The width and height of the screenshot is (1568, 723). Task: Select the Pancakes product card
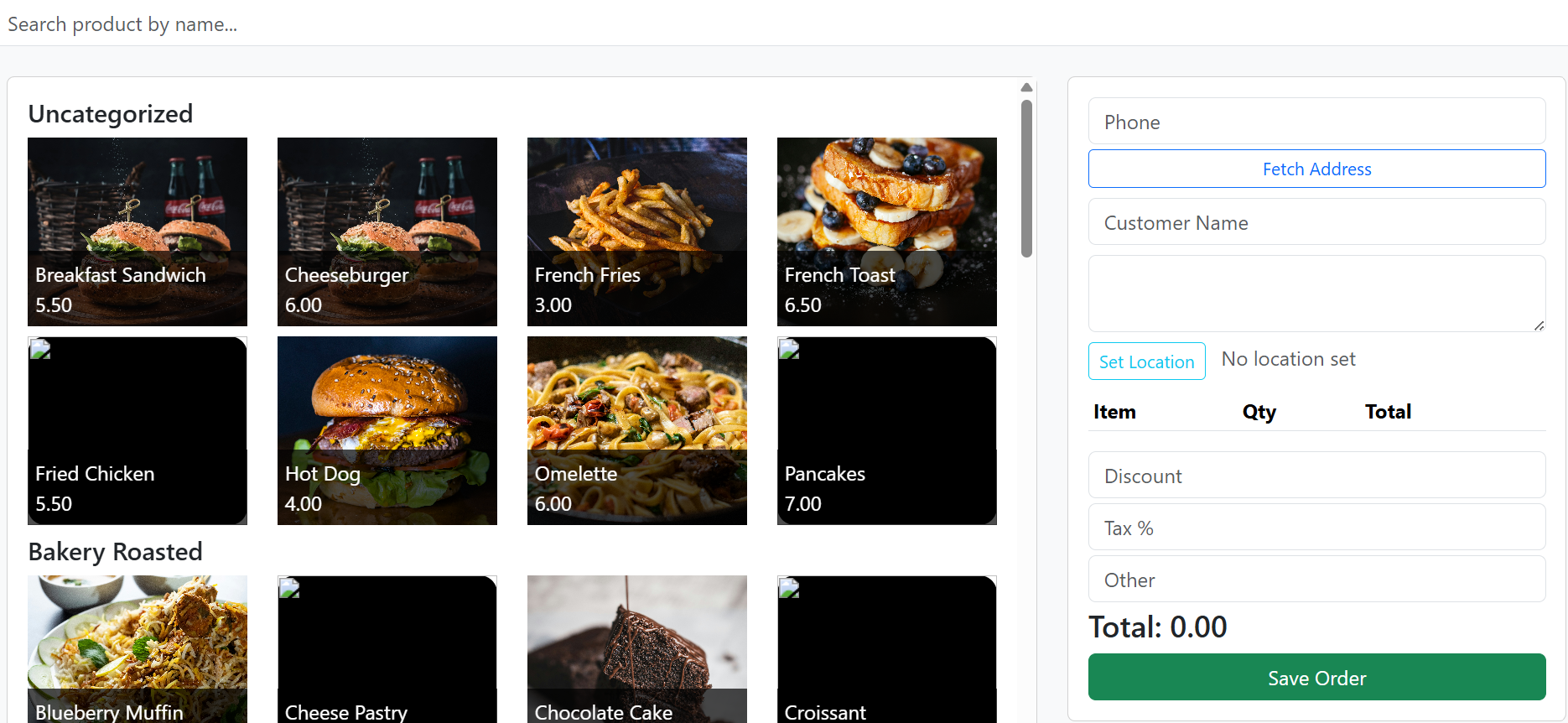pyautogui.click(x=887, y=430)
